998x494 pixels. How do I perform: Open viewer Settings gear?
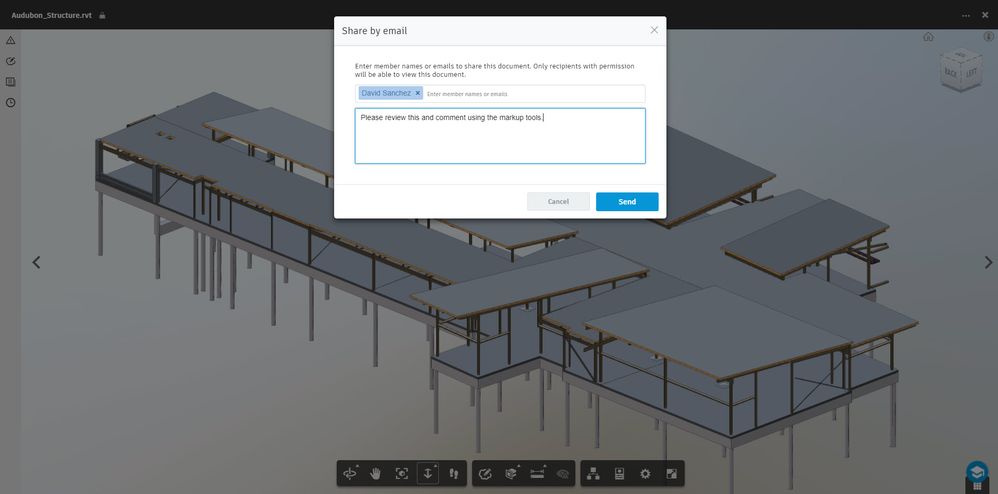pos(645,473)
